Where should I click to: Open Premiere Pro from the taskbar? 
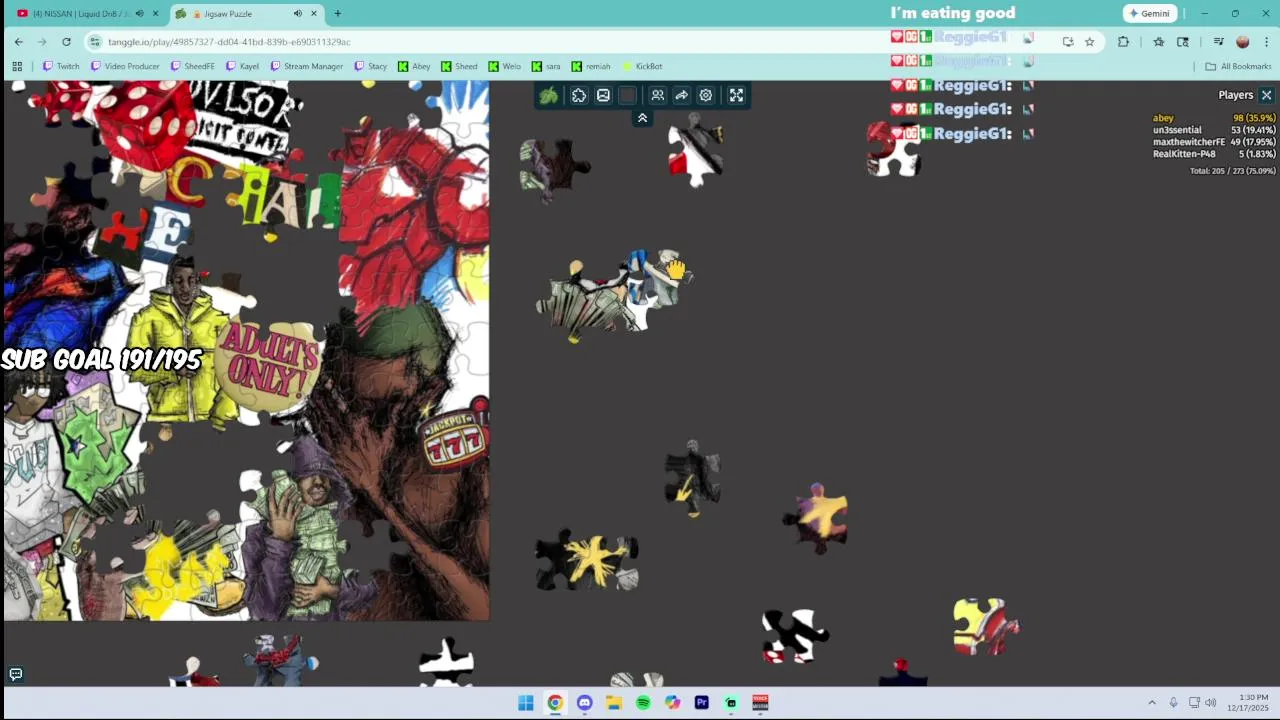(x=701, y=703)
